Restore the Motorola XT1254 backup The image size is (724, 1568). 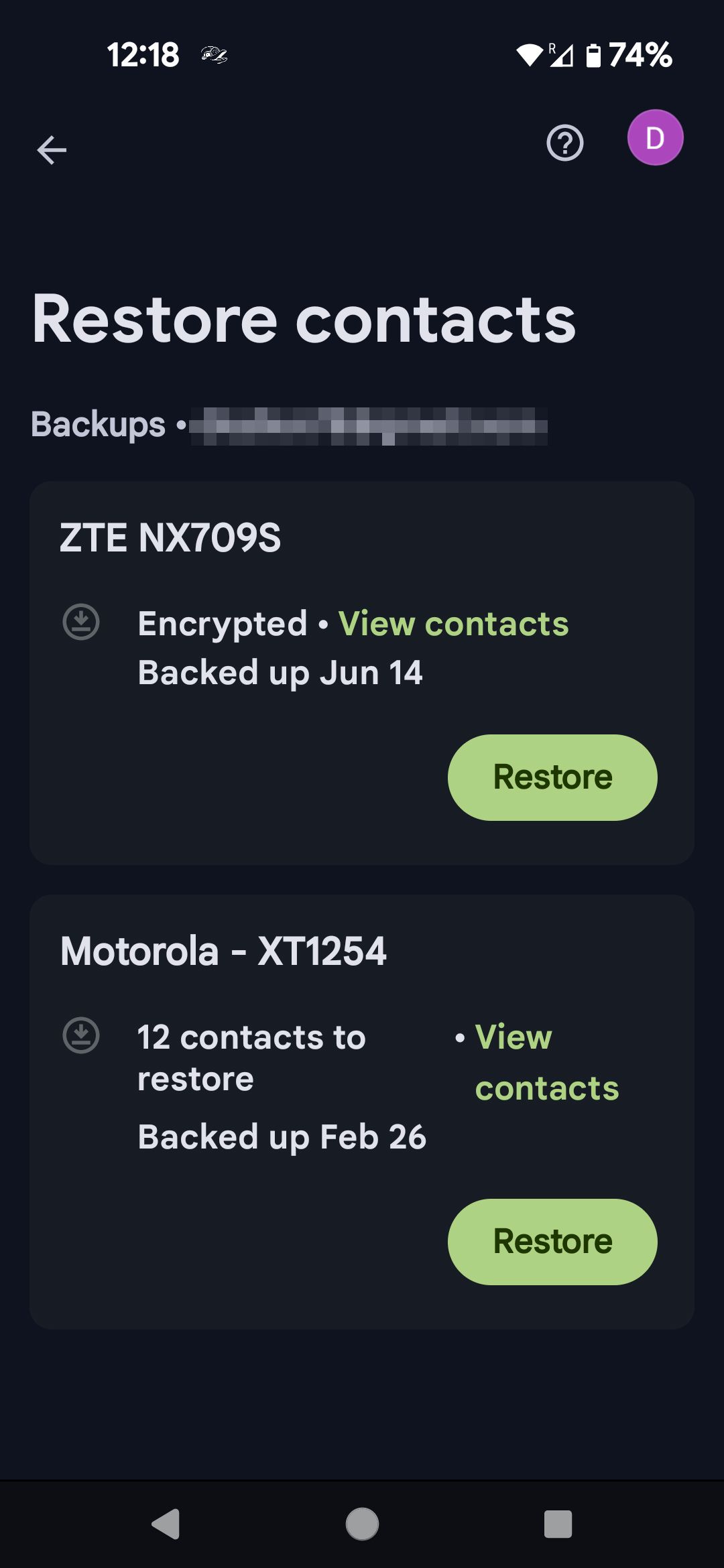coord(552,1242)
